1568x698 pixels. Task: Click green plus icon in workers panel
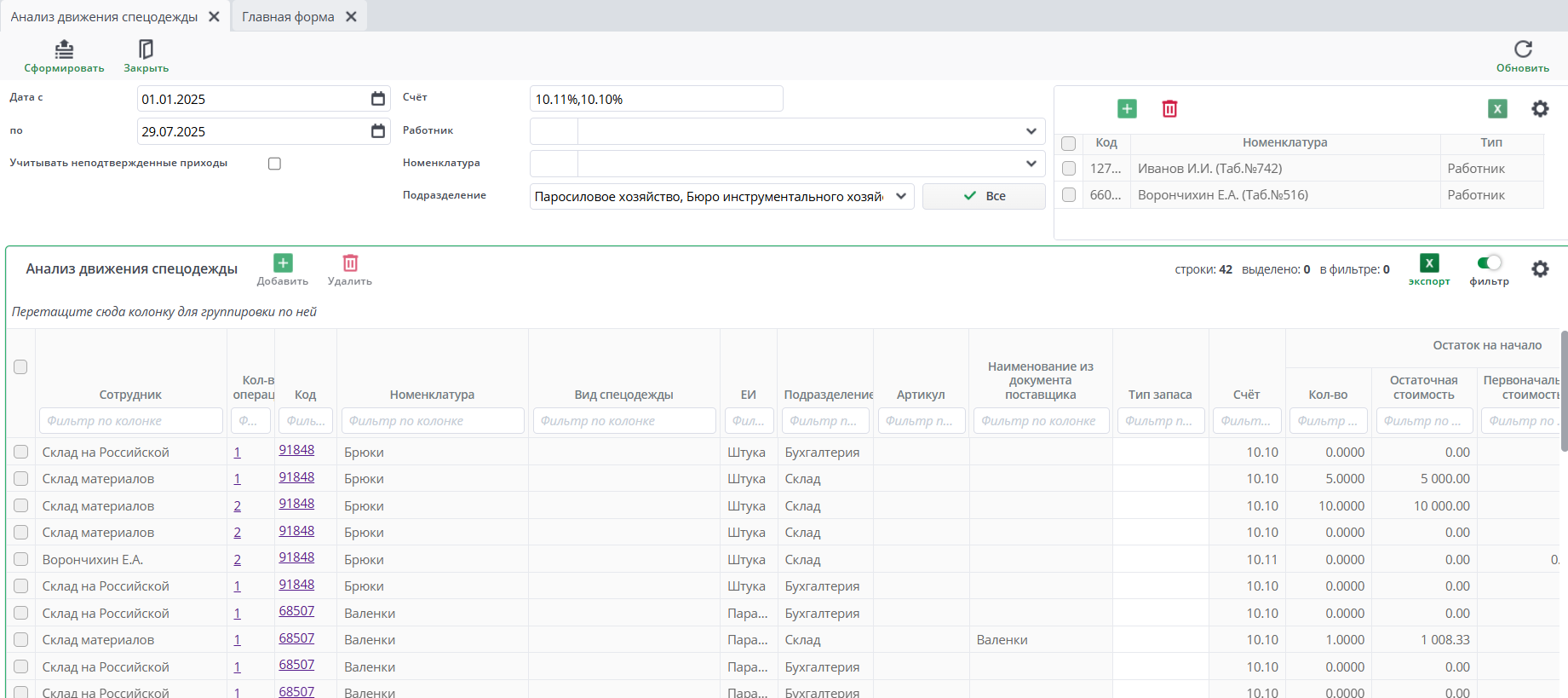(1127, 108)
